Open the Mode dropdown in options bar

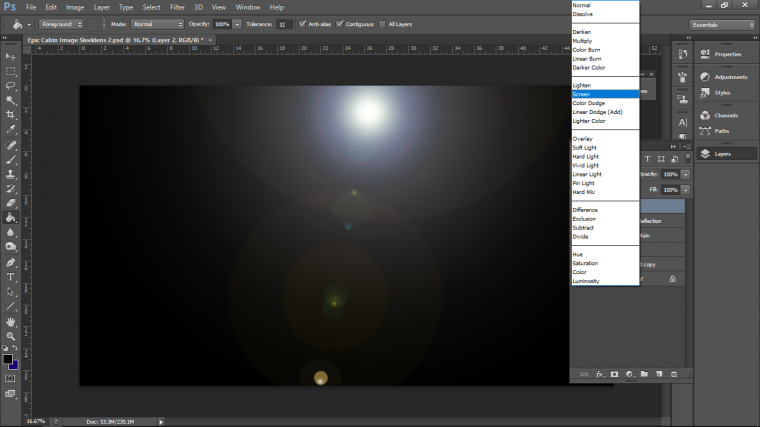(158, 24)
